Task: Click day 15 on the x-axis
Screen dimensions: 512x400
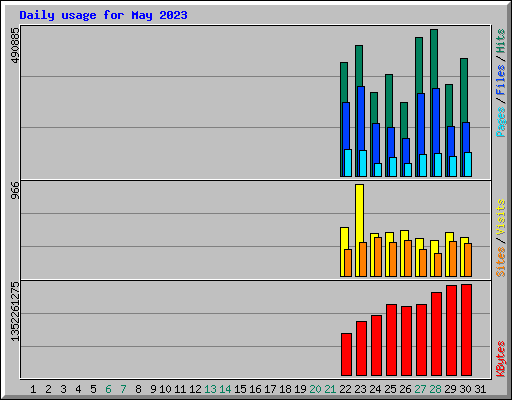Action: click(x=240, y=389)
